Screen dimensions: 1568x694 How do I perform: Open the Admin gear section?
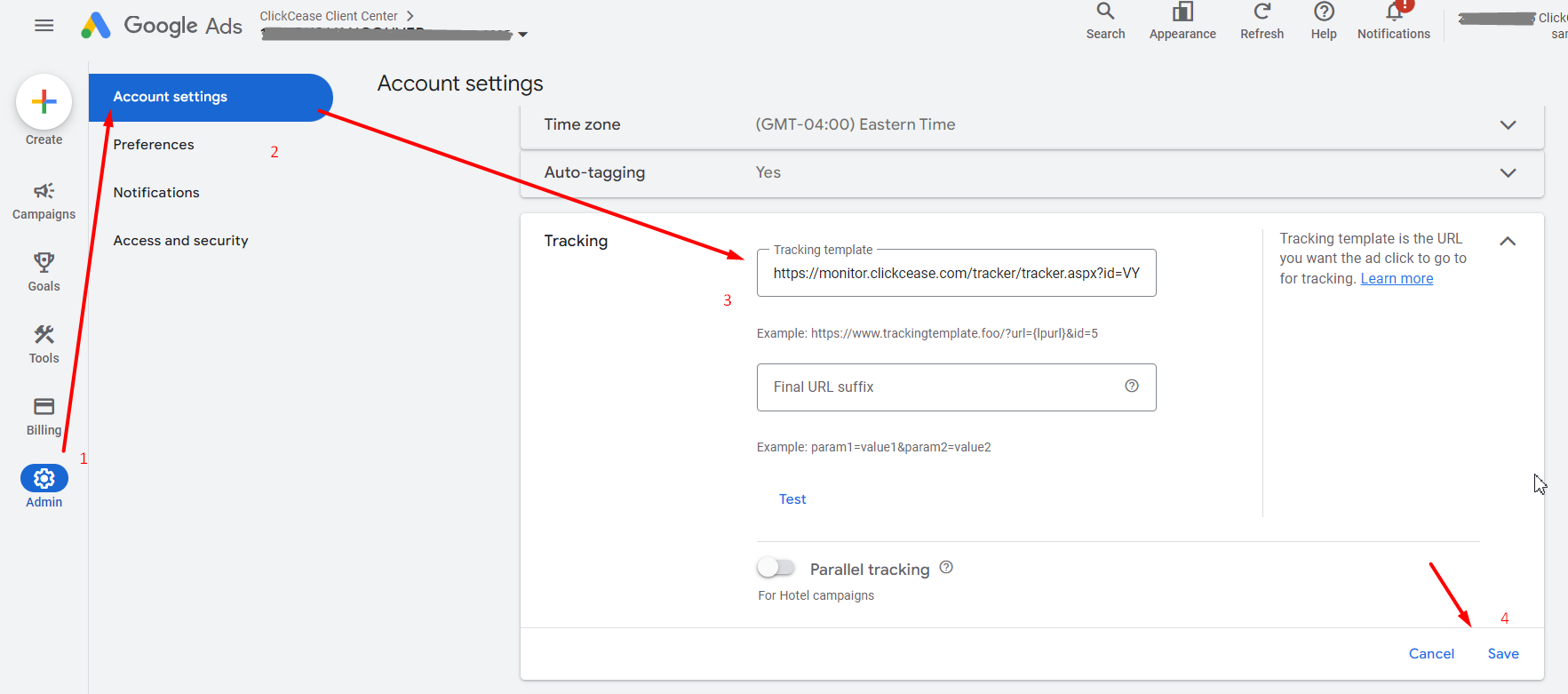tap(44, 487)
